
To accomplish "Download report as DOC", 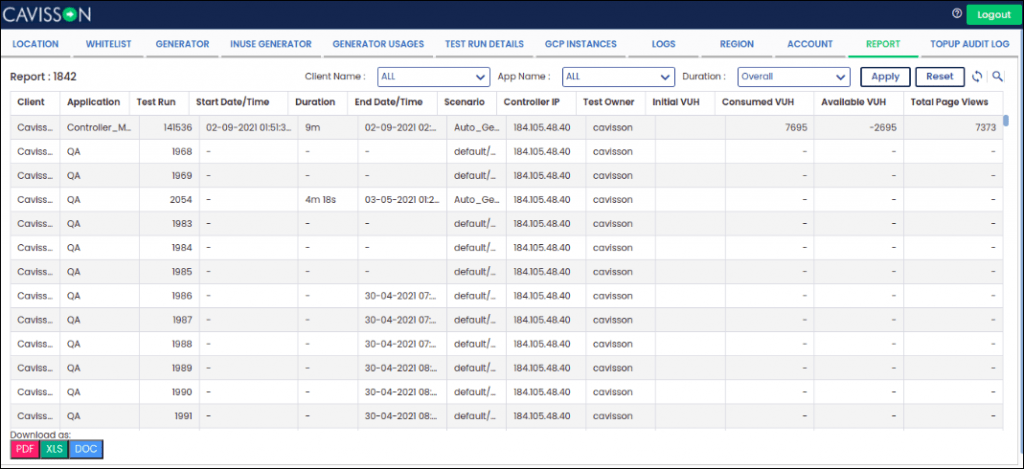I will point(86,449).
